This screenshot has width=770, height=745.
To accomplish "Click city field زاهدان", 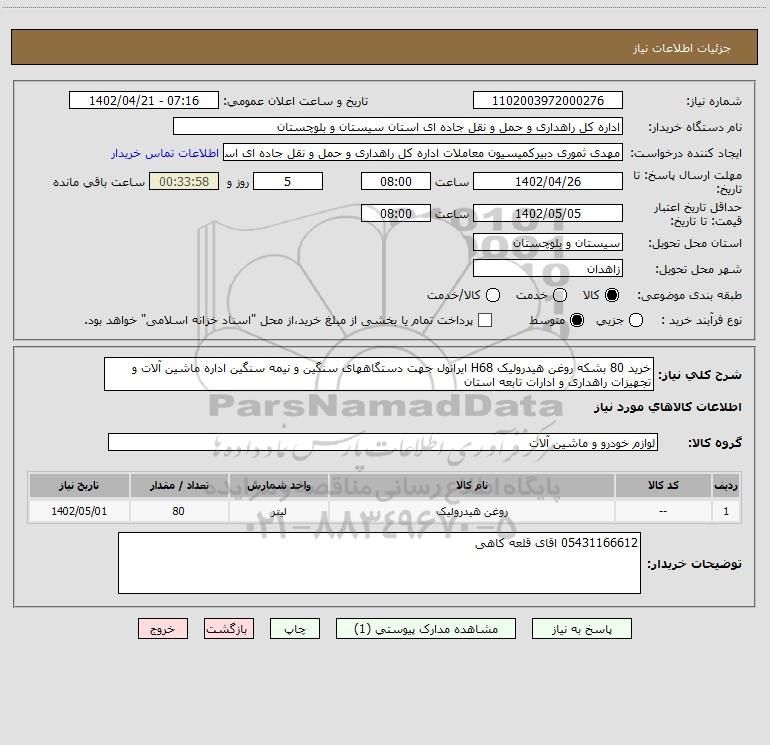I will [x=548, y=268].
